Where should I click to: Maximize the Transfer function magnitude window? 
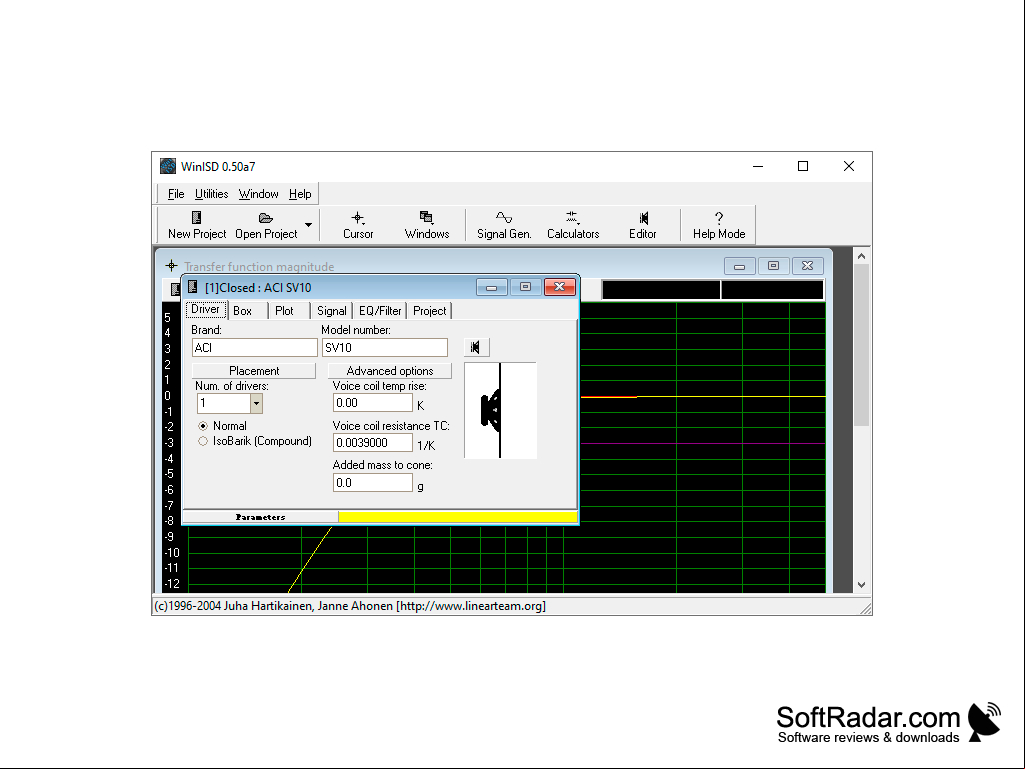point(773,266)
